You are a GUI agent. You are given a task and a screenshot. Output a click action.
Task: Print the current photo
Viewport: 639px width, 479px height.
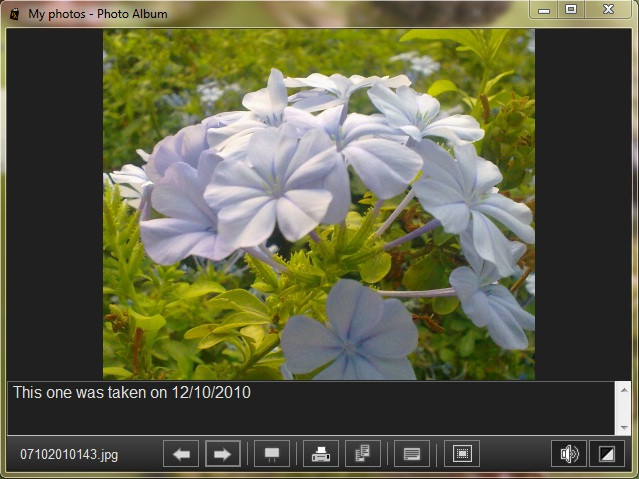point(321,453)
